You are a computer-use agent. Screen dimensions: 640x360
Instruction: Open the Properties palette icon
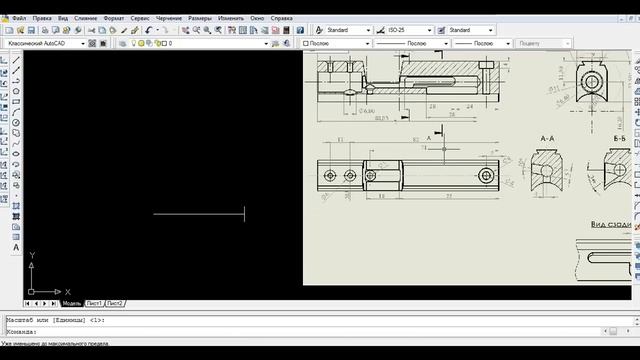(x=232, y=30)
